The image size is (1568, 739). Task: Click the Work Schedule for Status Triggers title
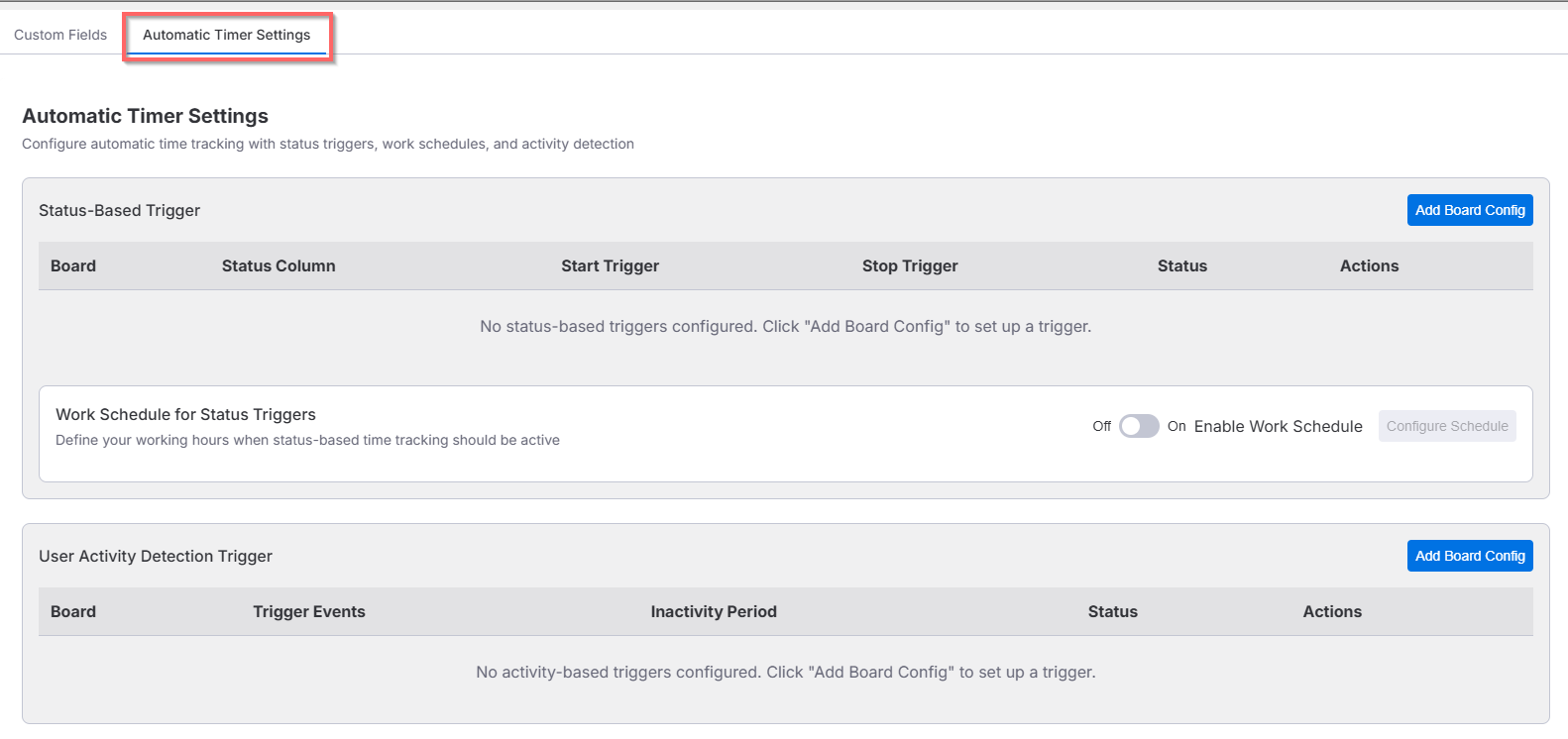coord(185,414)
